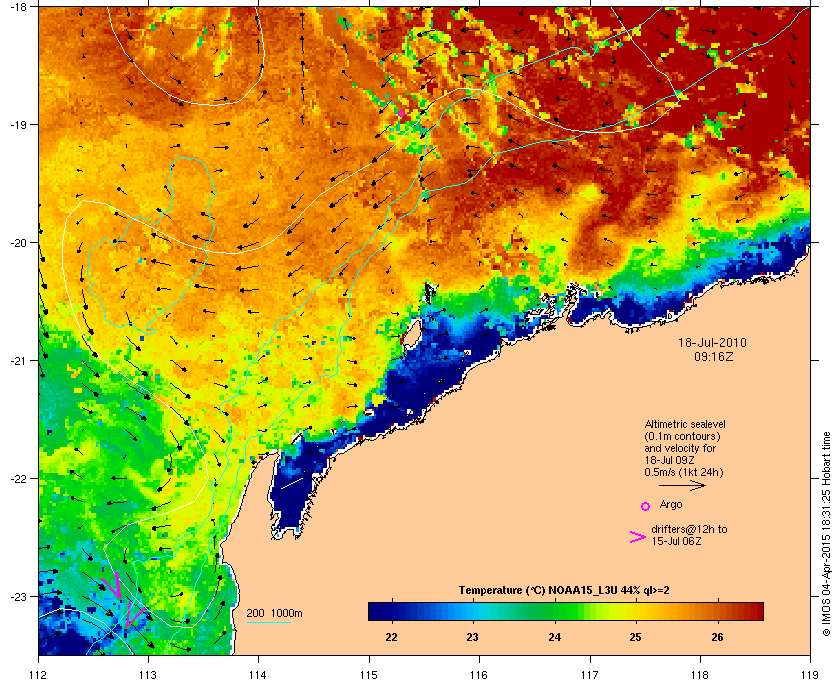Click the colorbar tick label 22
Screen dimensions: 840x680
click(x=392, y=637)
